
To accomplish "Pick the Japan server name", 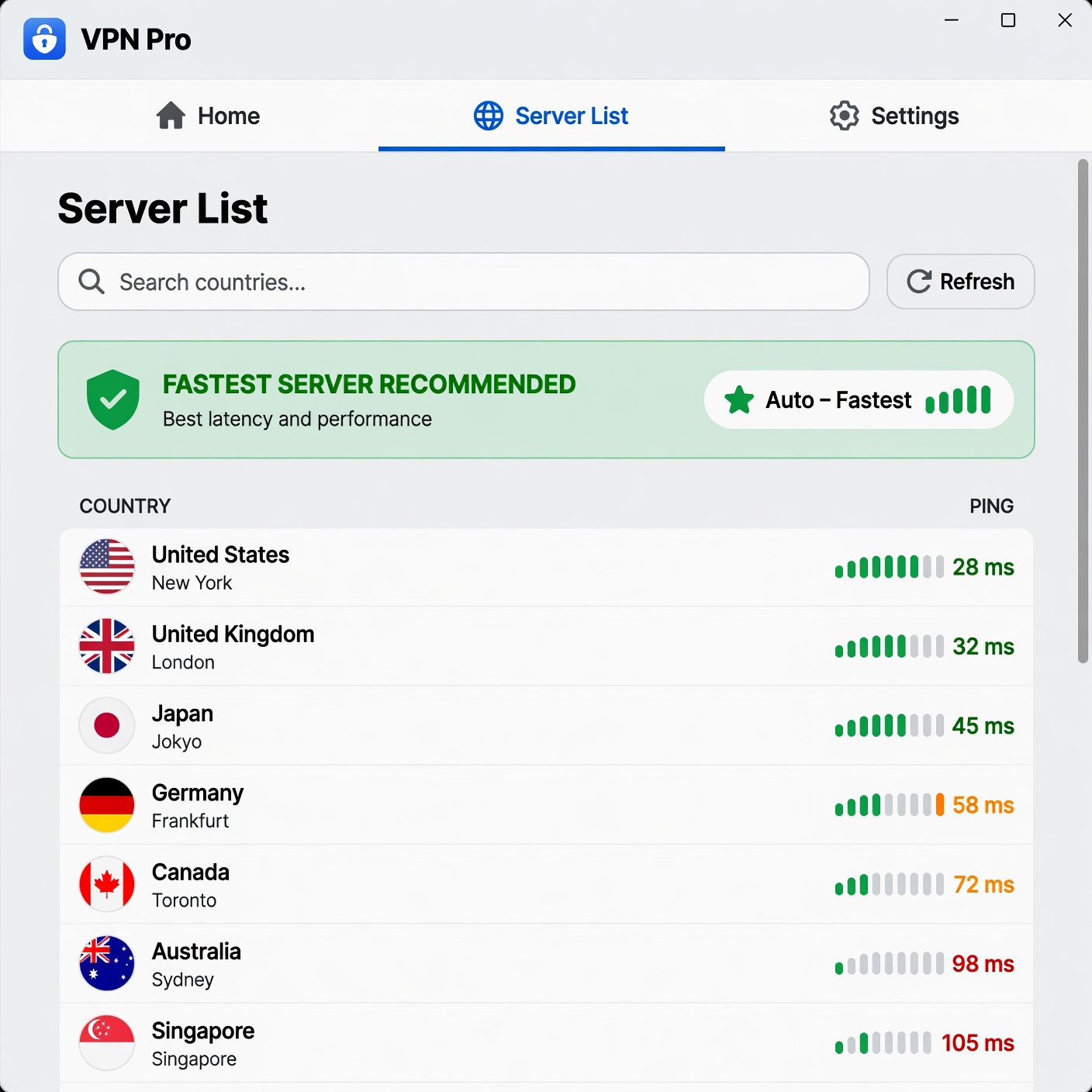I will click(x=182, y=714).
